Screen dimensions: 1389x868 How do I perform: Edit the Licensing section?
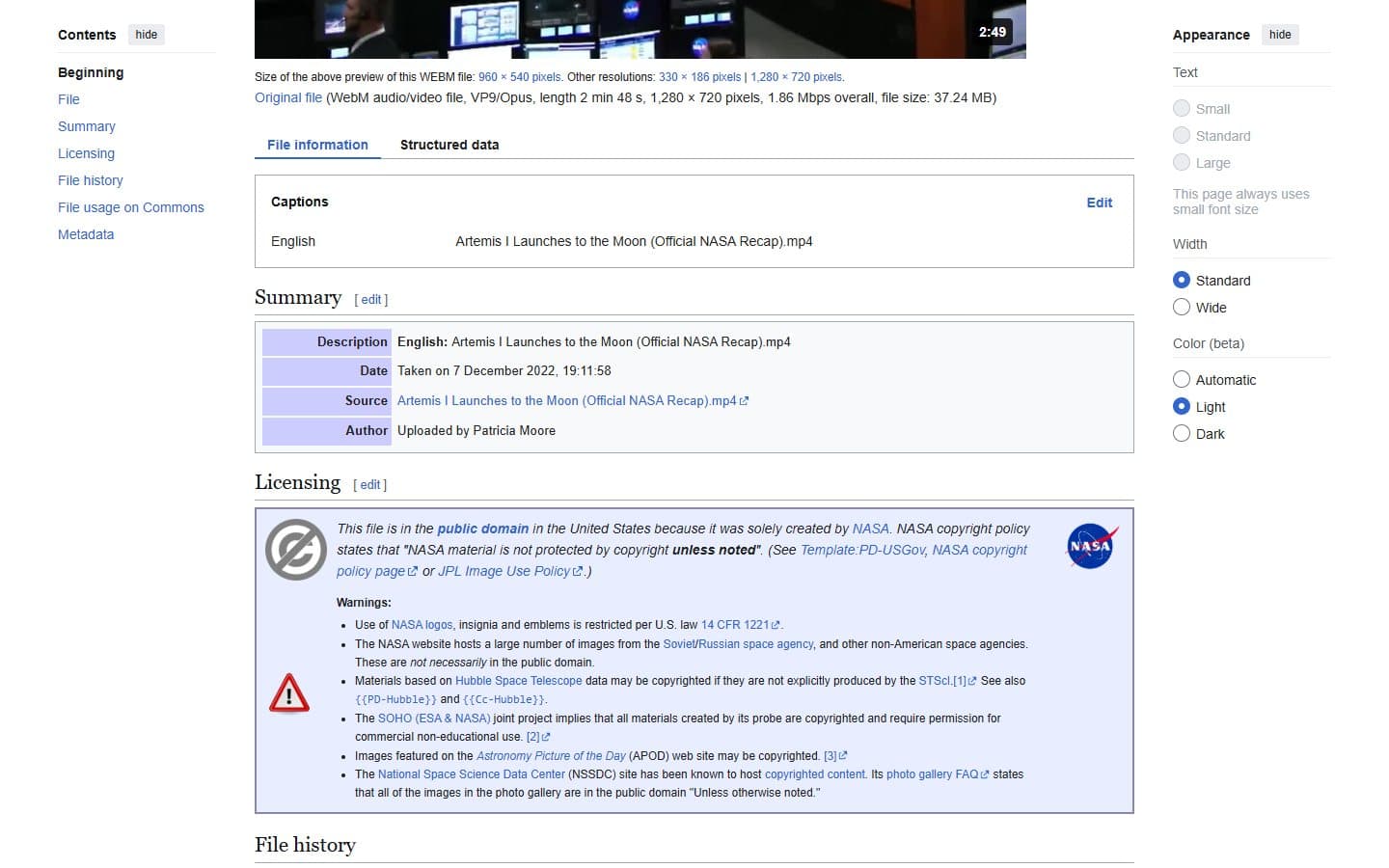tap(370, 485)
